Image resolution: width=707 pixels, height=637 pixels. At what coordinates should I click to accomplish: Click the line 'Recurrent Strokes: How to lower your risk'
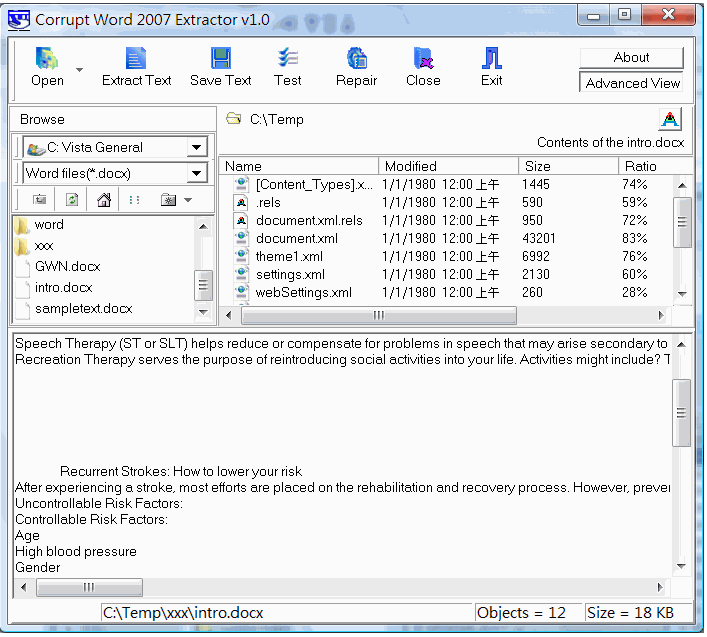pyautogui.click(x=181, y=472)
